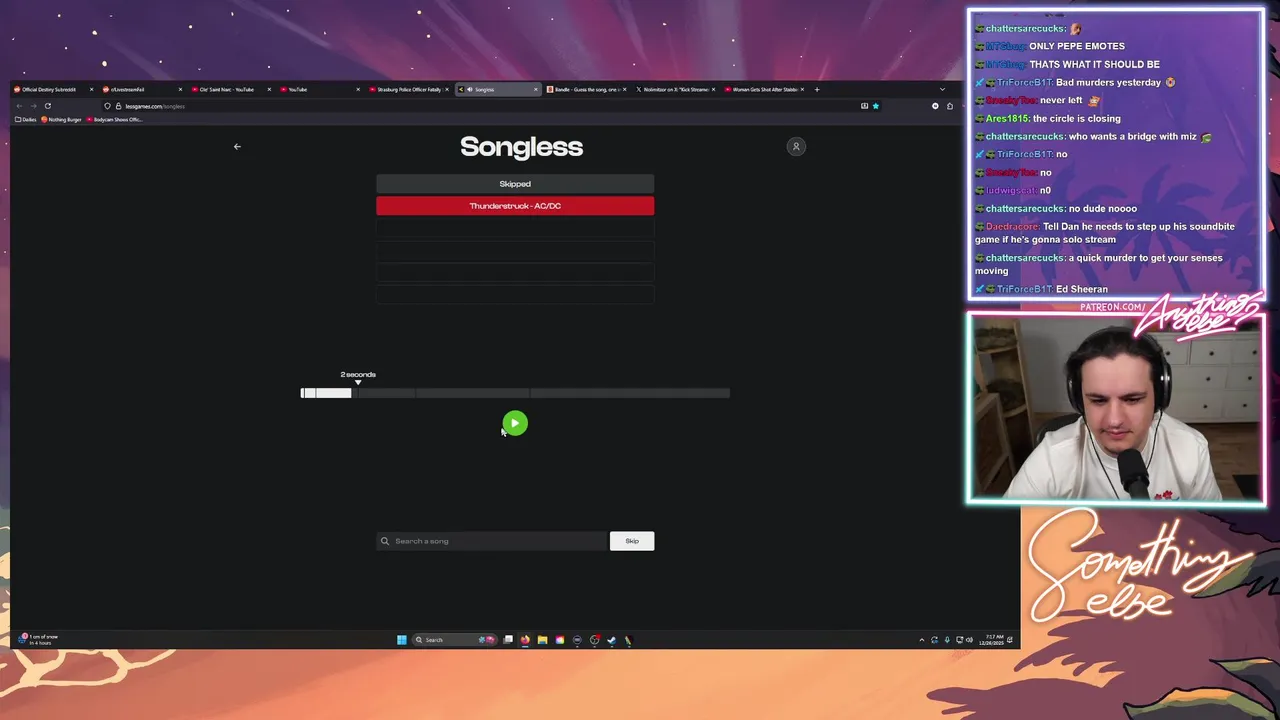Open the Dailies bookmarks folder
The height and width of the screenshot is (720, 1280).
point(26,119)
